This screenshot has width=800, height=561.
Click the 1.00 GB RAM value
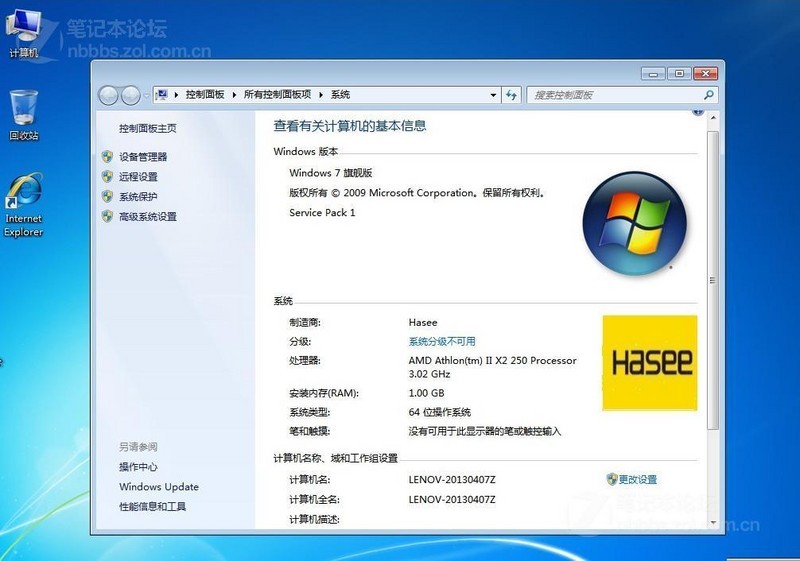click(x=426, y=393)
